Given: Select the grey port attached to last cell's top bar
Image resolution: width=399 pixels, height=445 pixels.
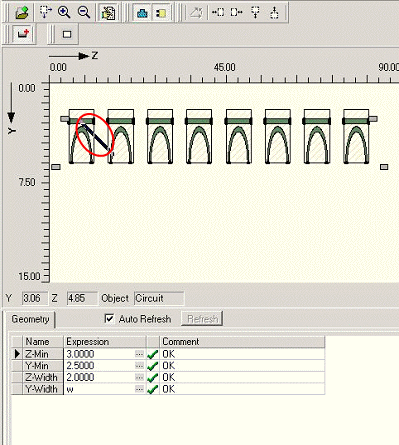Looking at the screenshot, I should [373, 119].
